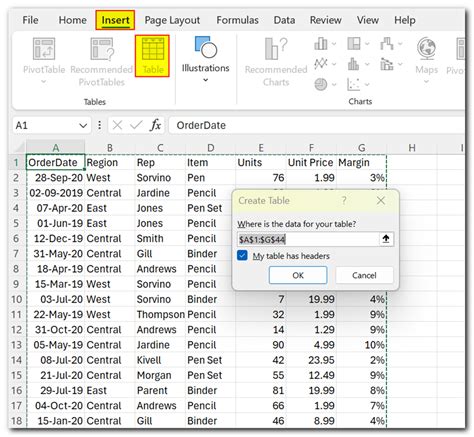Insert a waterfall or funnel chart
Image resolution: width=474 pixels, height=437 pixels.
coord(387,43)
